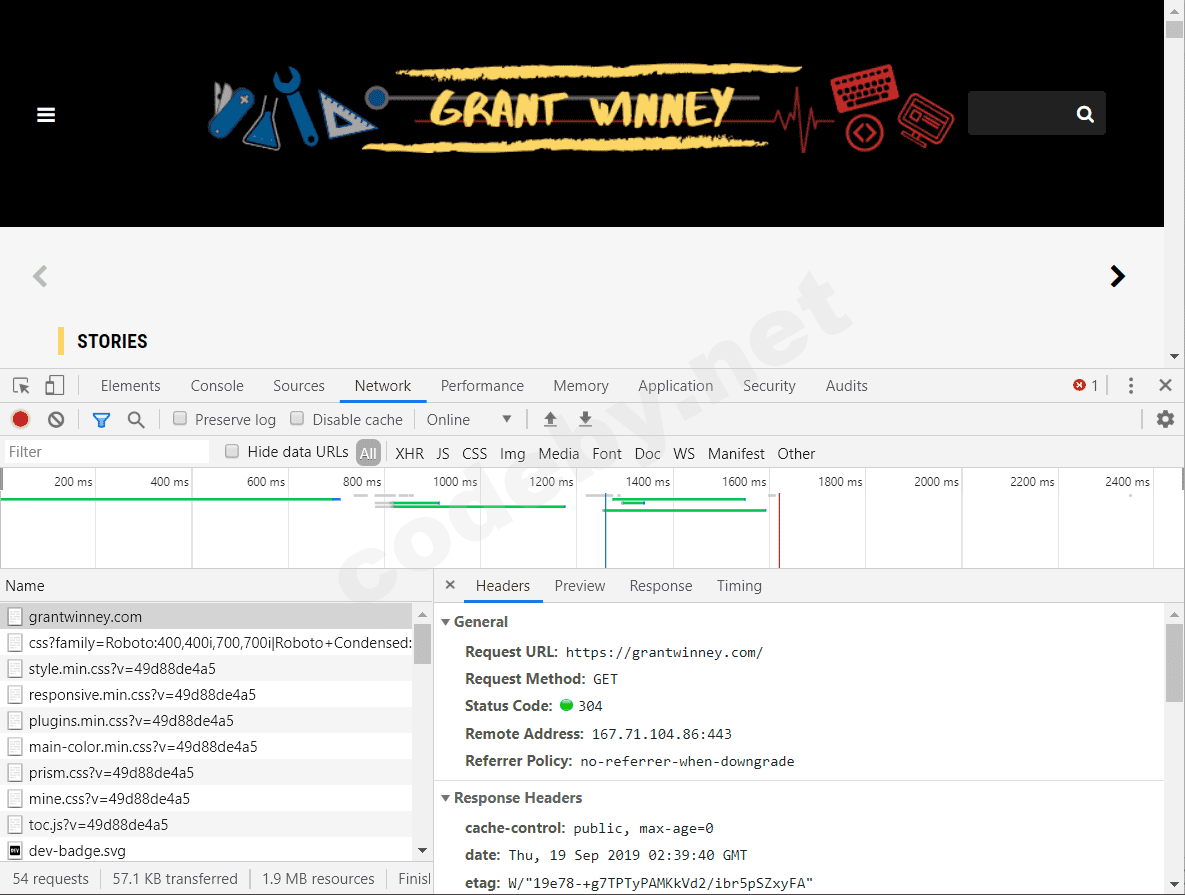Filter requests by JS
This screenshot has height=895, width=1185.
point(443,454)
